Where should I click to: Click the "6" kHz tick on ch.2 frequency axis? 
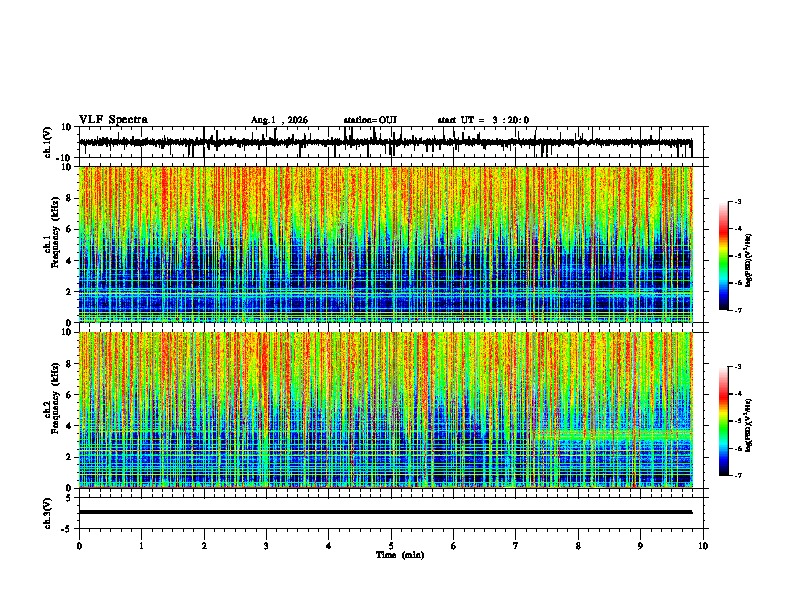coord(69,395)
